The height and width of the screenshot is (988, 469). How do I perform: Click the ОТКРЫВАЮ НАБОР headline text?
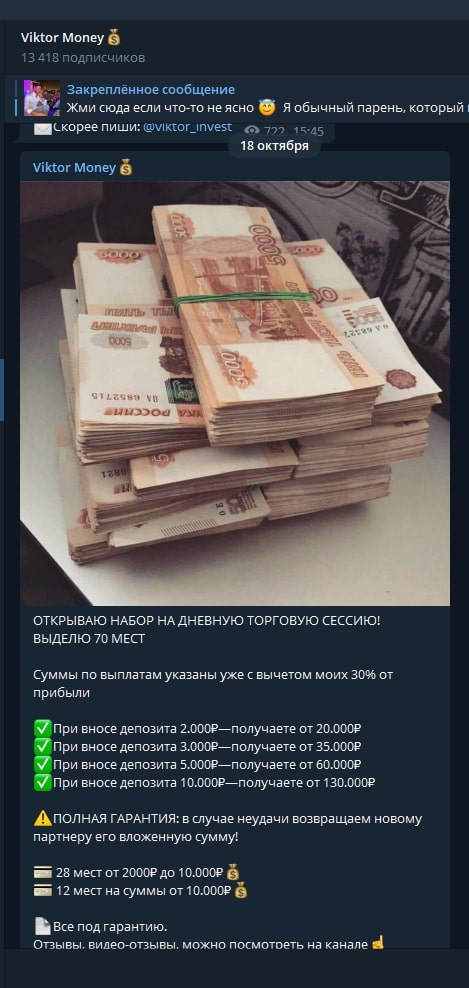pos(207,621)
